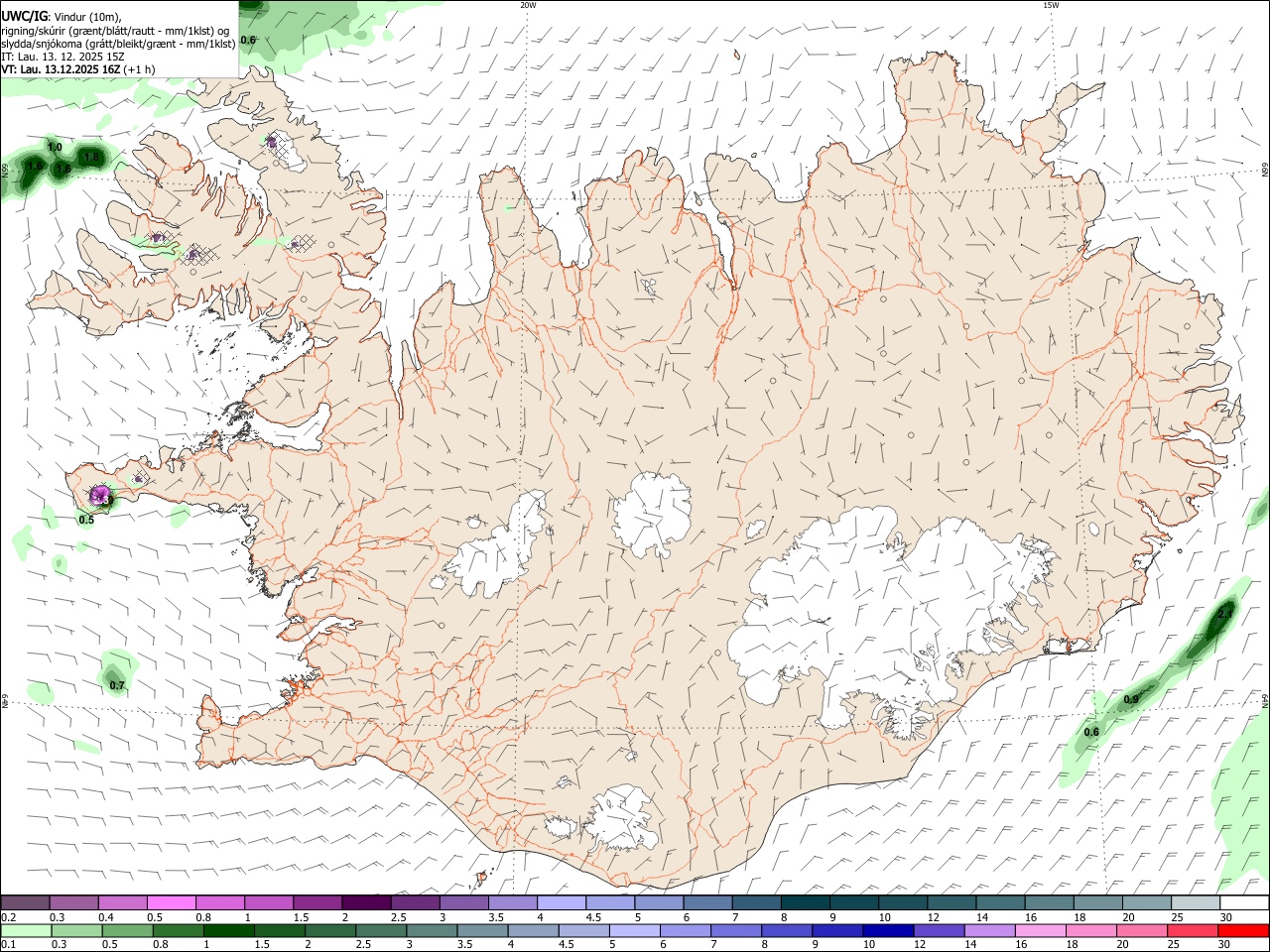Click the 1.8 precipitation value label
Image resolution: width=1270 pixels, height=952 pixels.
tap(91, 158)
